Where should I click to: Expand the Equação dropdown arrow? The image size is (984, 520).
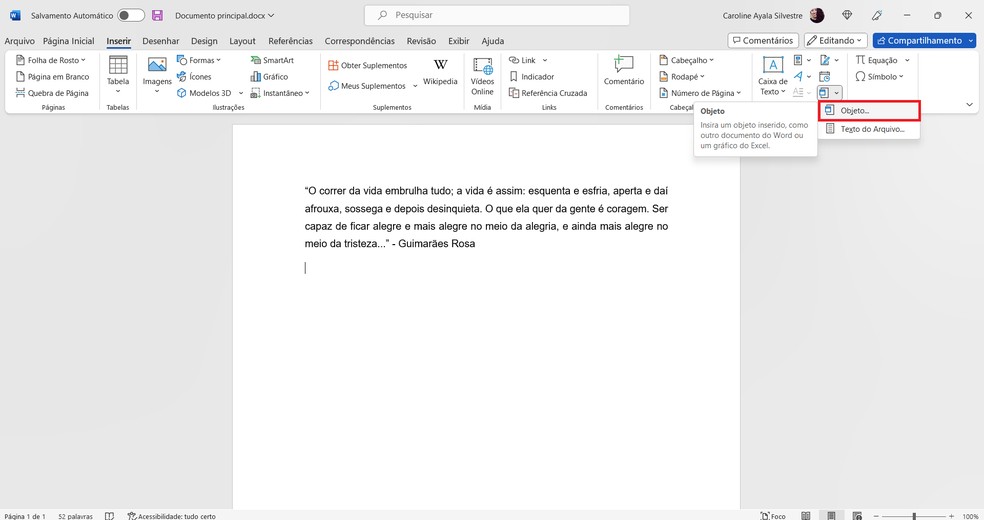(x=907, y=60)
